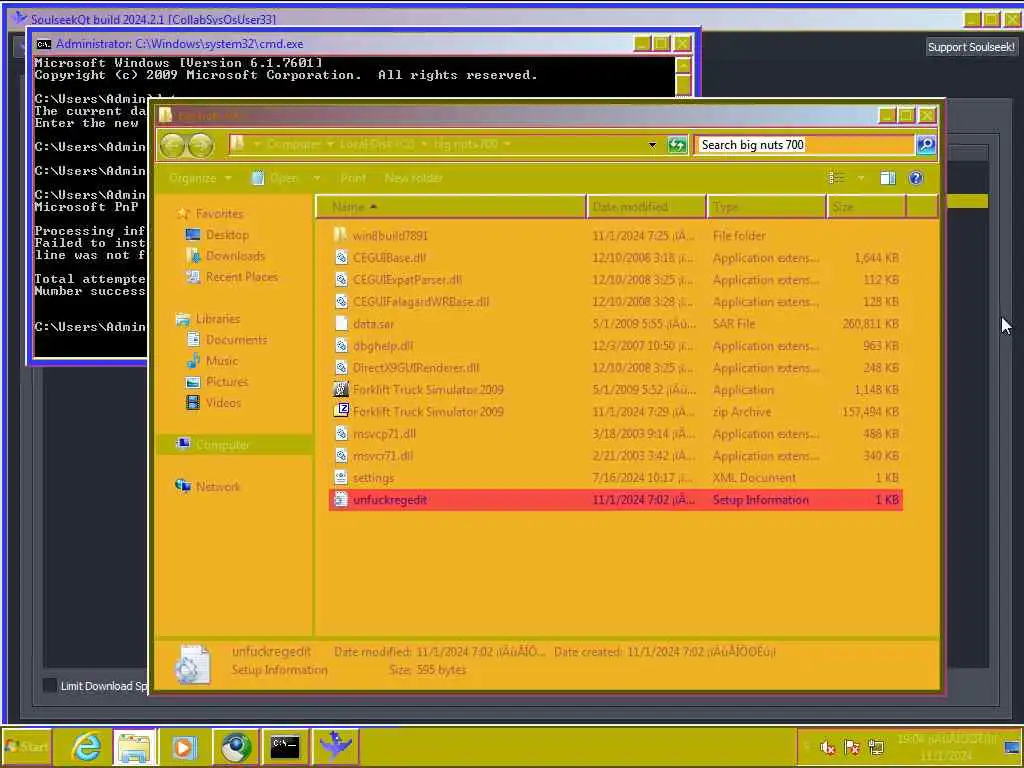
Task: Click the Local Disk breadcrumb in the address bar
Action: click(377, 144)
